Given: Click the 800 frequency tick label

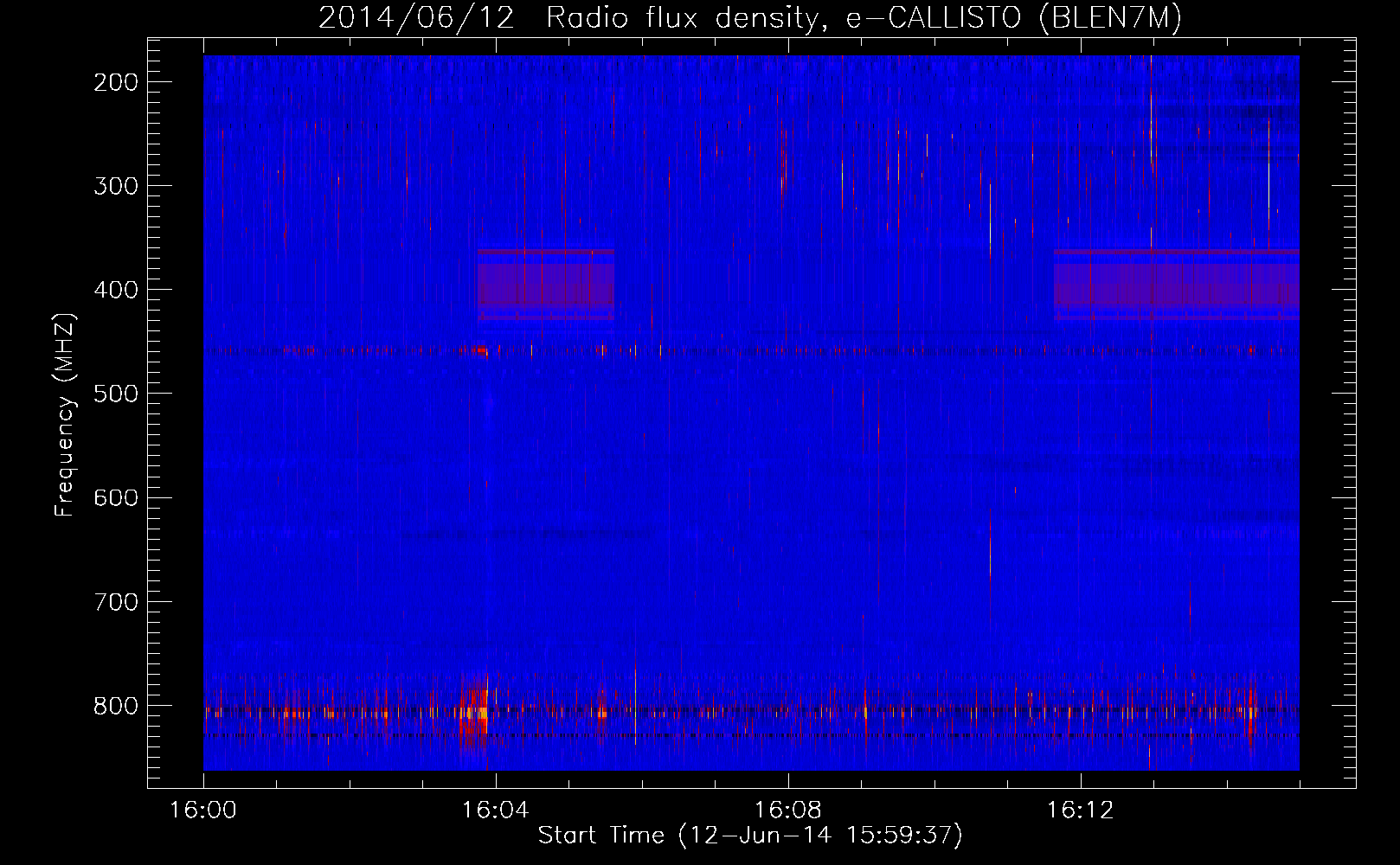Looking at the screenshot, I should point(114,706).
